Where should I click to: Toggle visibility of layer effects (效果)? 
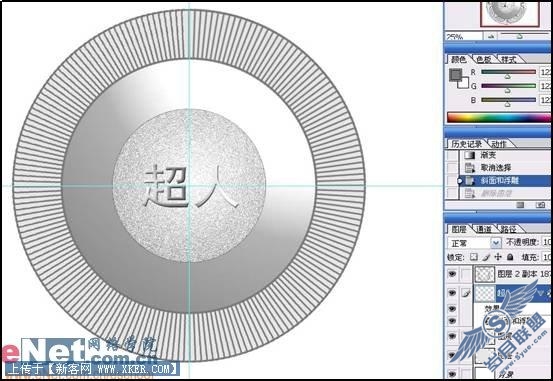(452, 309)
